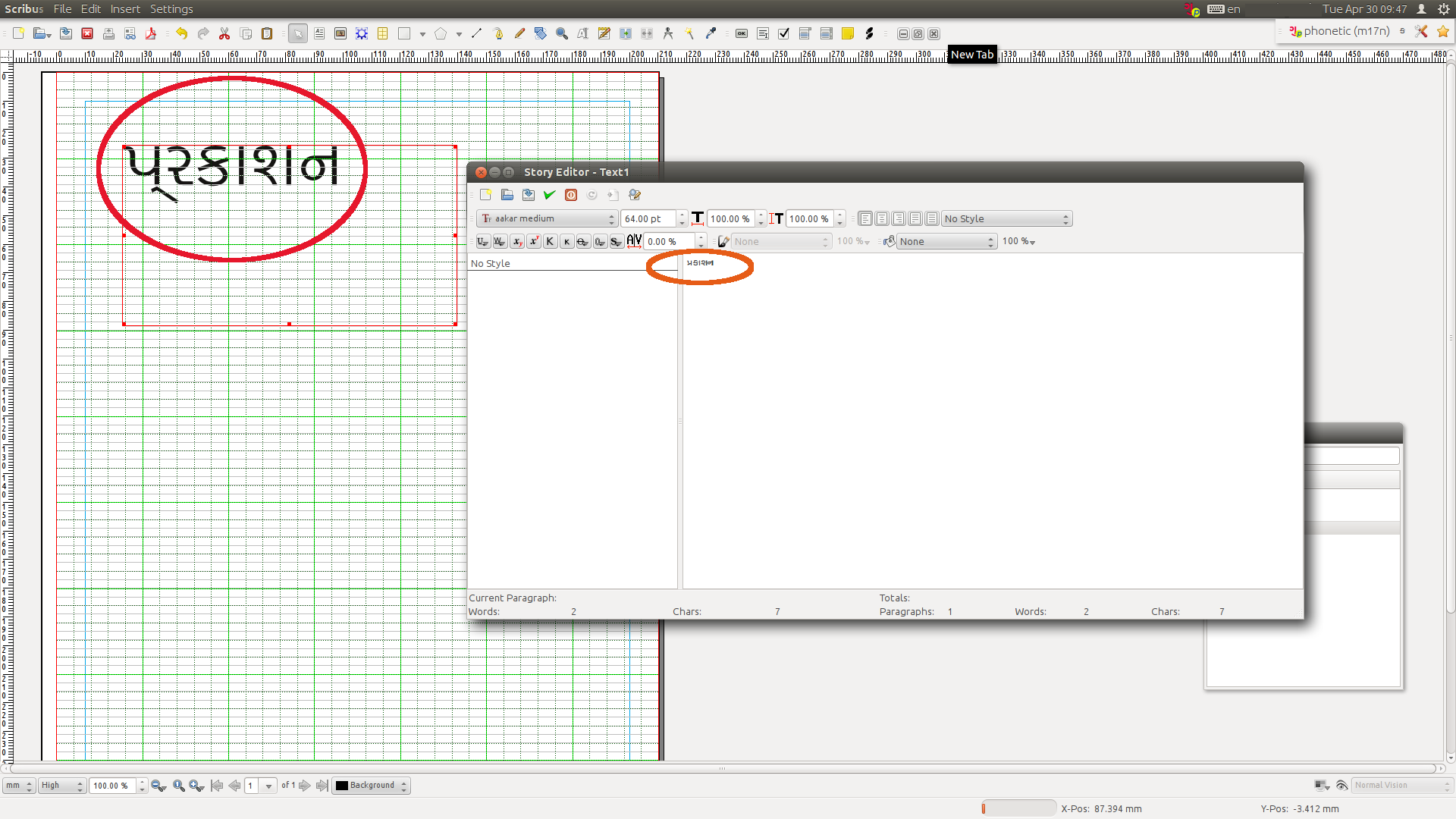Image resolution: width=1456 pixels, height=819 pixels.
Task: Toggle Underline in Story Editor
Action: tap(482, 241)
